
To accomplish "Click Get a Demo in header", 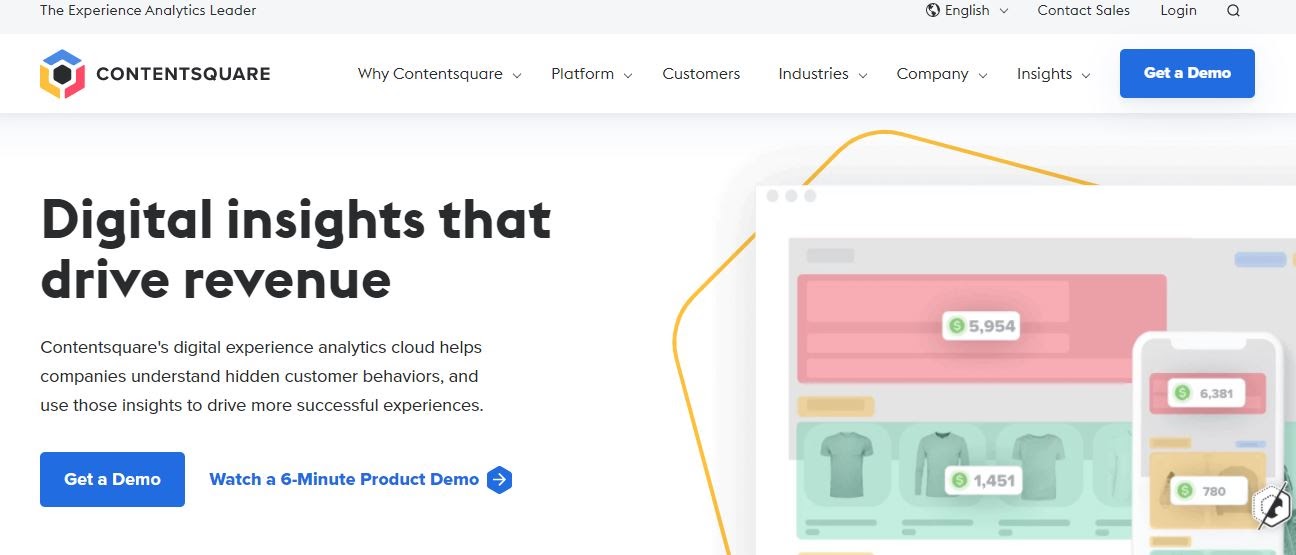I will 1187,73.
